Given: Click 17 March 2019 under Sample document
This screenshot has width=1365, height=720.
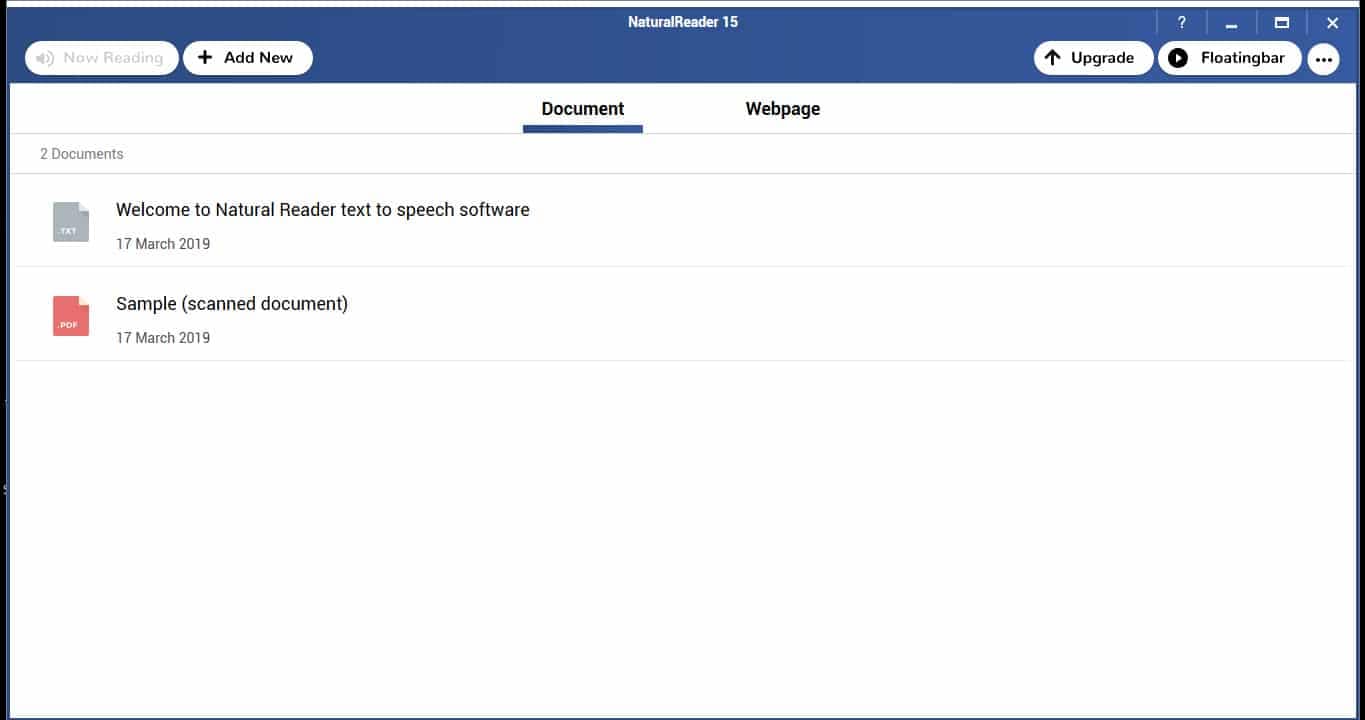Looking at the screenshot, I should tap(163, 338).
